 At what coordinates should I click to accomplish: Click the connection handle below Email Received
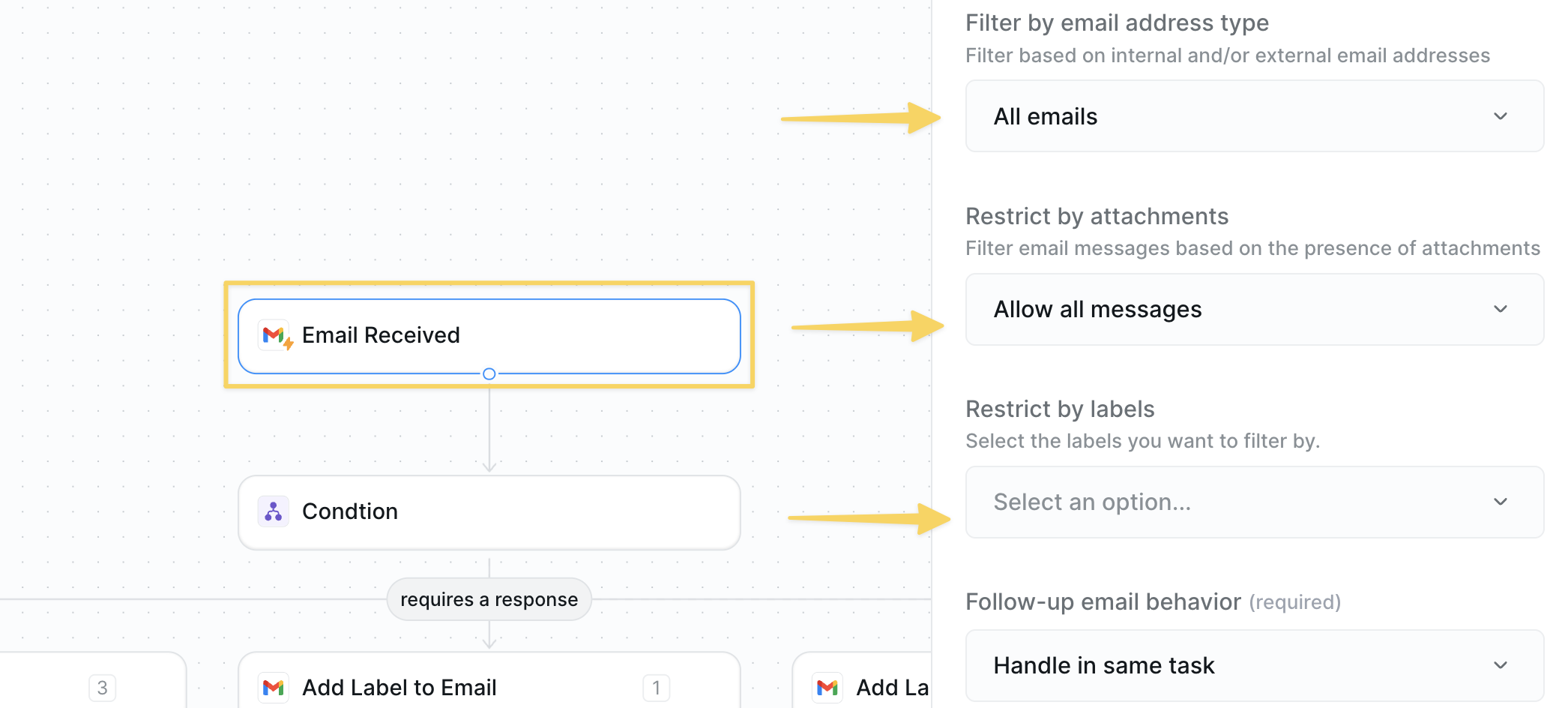pyautogui.click(x=489, y=373)
